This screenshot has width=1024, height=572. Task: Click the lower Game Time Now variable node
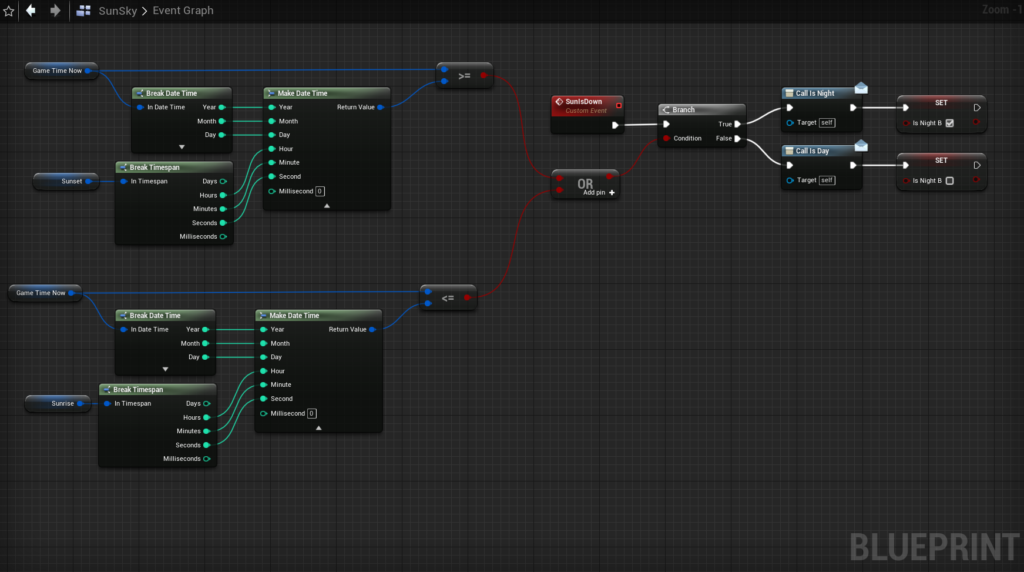(x=45, y=293)
